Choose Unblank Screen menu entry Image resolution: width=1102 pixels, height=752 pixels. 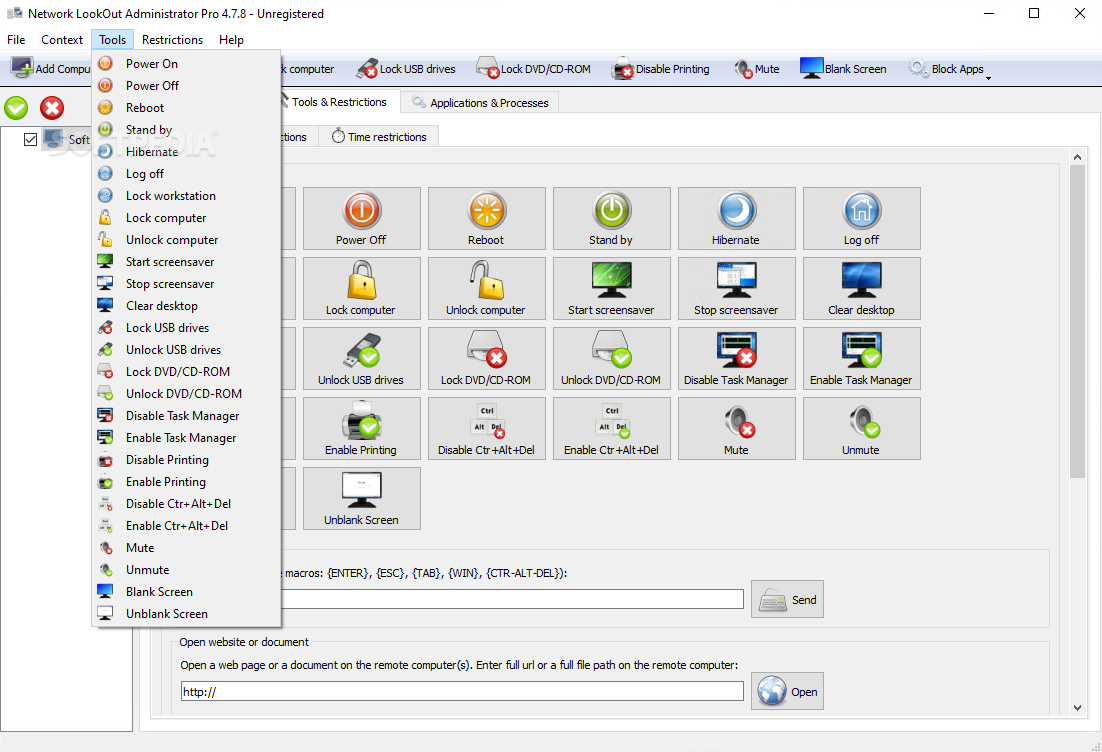pyautogui.click(x=186, y=614)
